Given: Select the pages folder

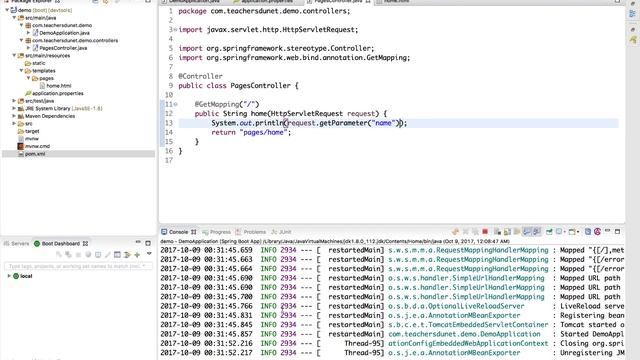Looking at the screenshot, I should (x=46, y=78).
